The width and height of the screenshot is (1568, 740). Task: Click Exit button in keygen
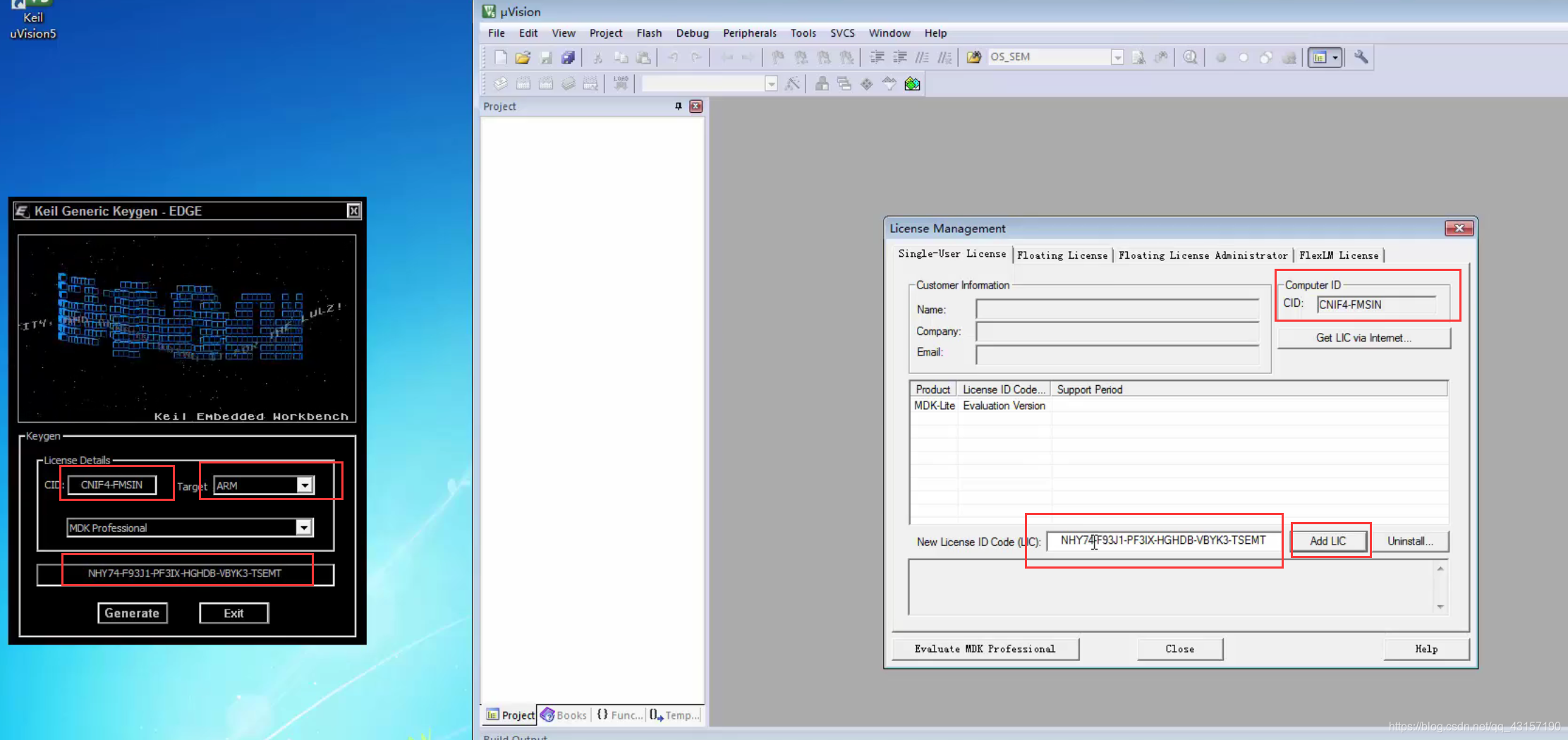[x=233, y=613]
